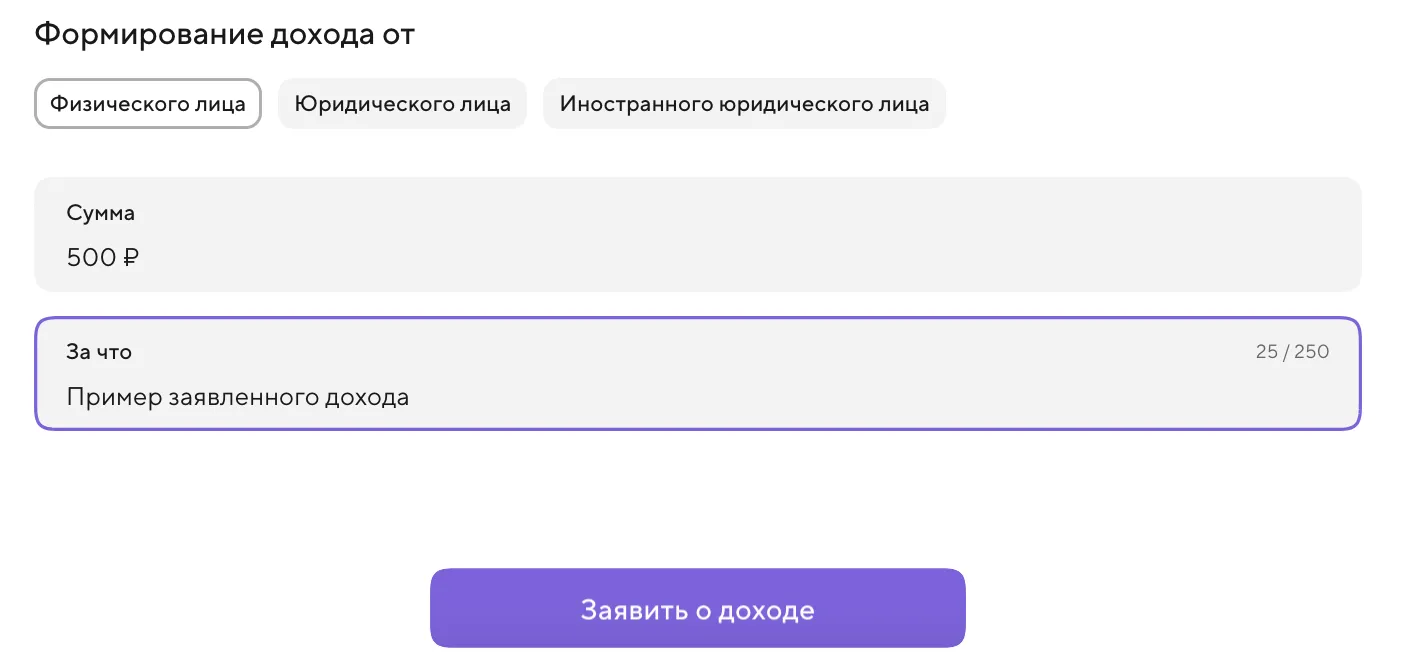Switch to "Иностранного юридического лица"
1404x666 pixels.
744,104
